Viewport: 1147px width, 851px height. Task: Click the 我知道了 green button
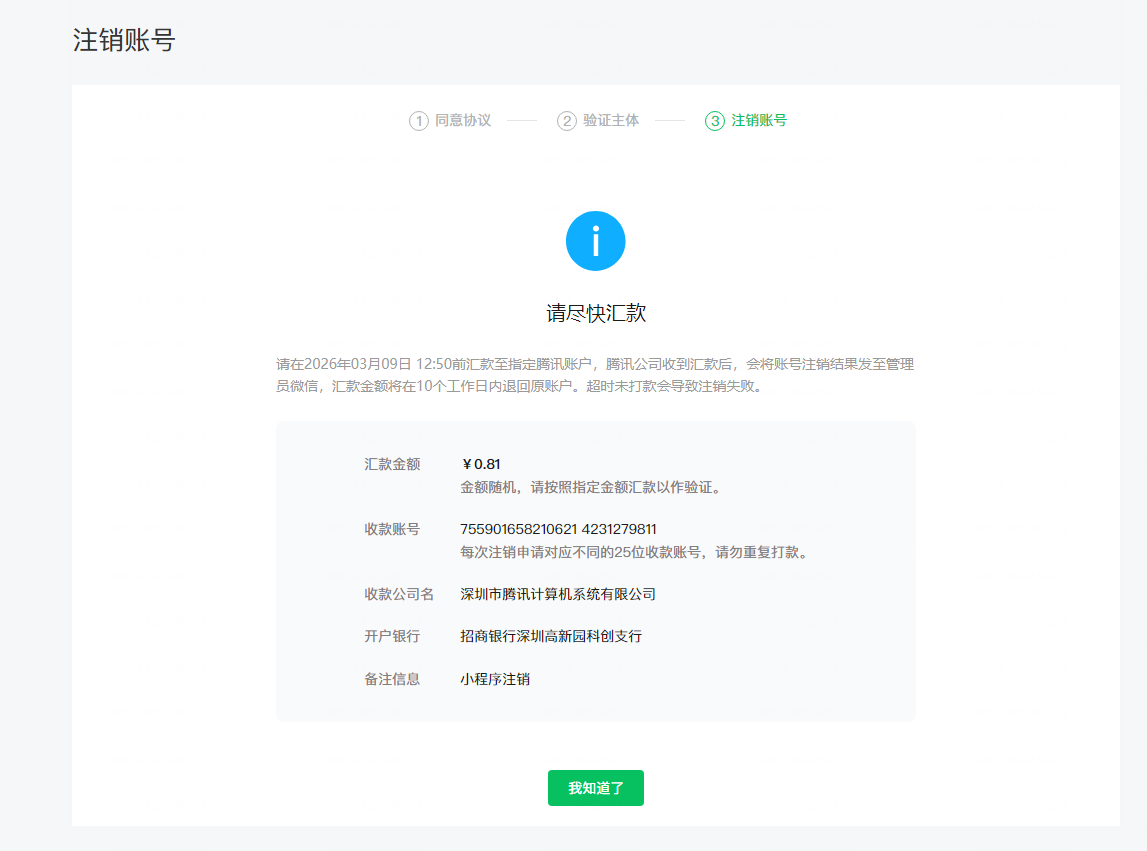click(595, 788)
